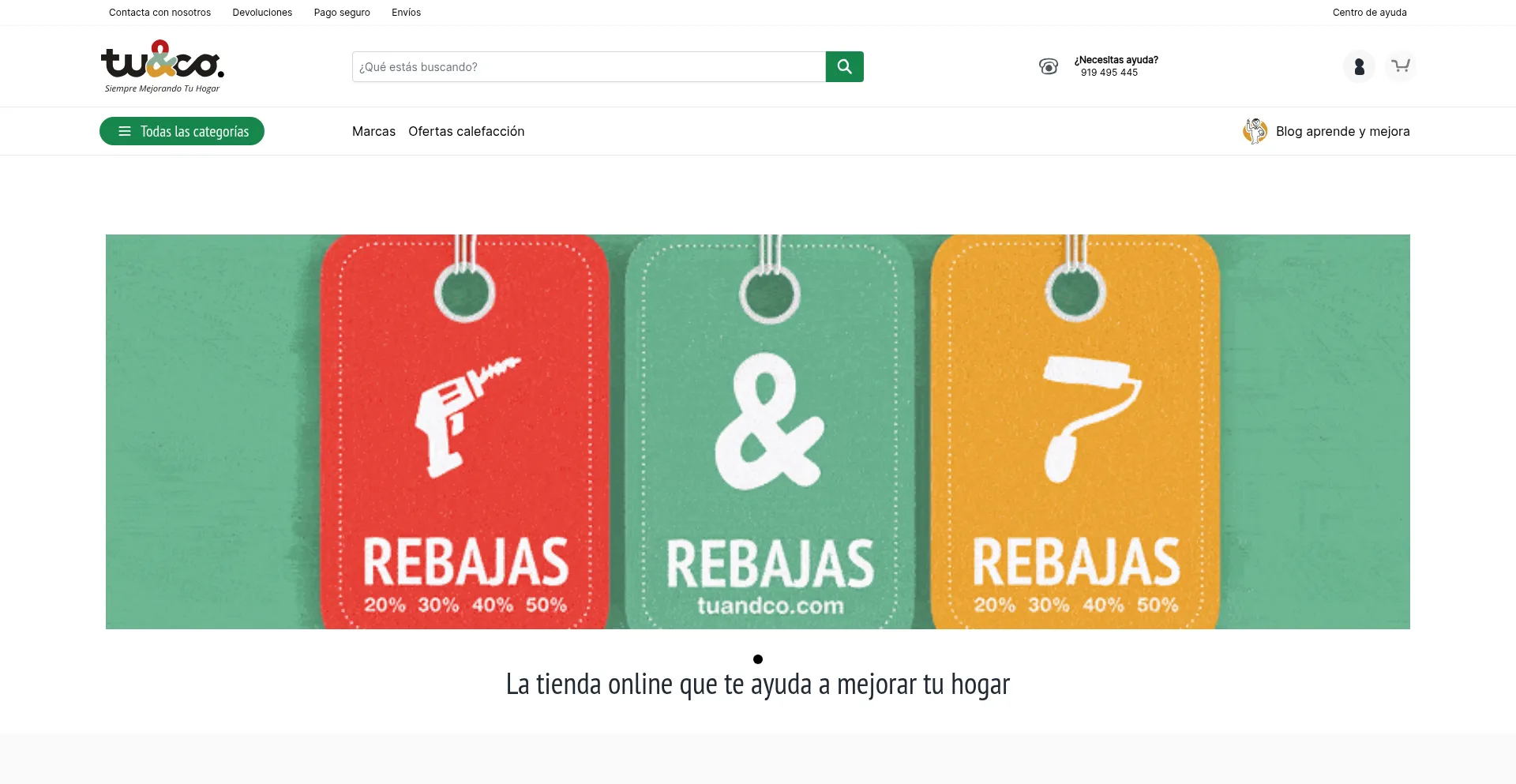This screenshot has height=784, width=1516.
Task: Open Contacta con nosotros link
Action: pyautogui.click(x=159, y=13)
